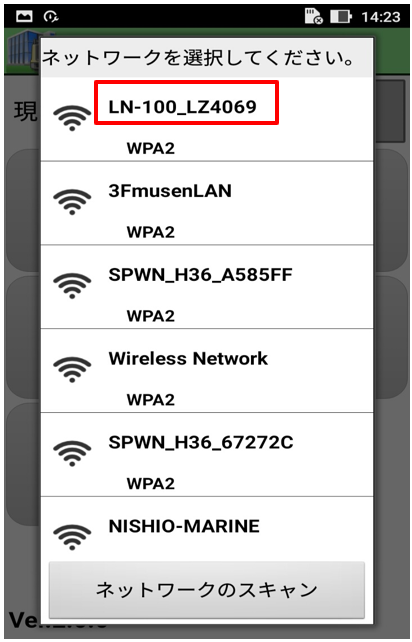
Task: Tap the Wi-Fi icon beside LN-100_LZ4069
Action: [x=72, y=118]
